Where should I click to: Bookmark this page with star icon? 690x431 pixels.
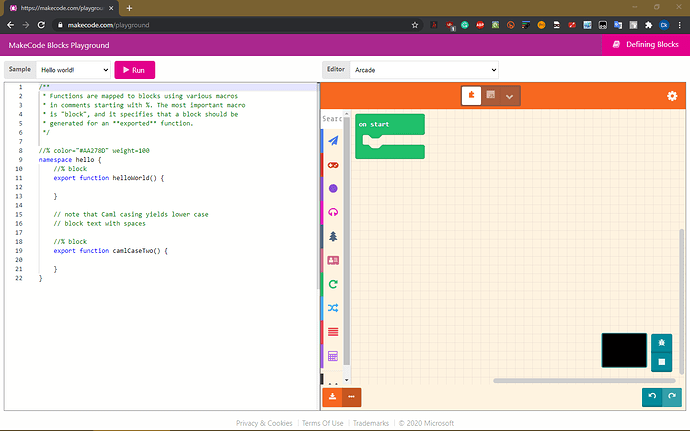click(x=415, y=25)
